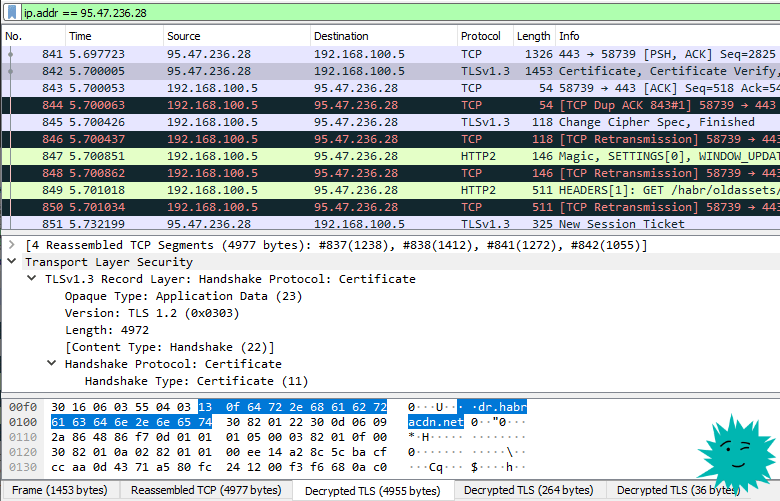Image resolution: width=780 pixels, height=501 pixels.
Task: Click the display filter bookmark icon
Action: point(12,12)
